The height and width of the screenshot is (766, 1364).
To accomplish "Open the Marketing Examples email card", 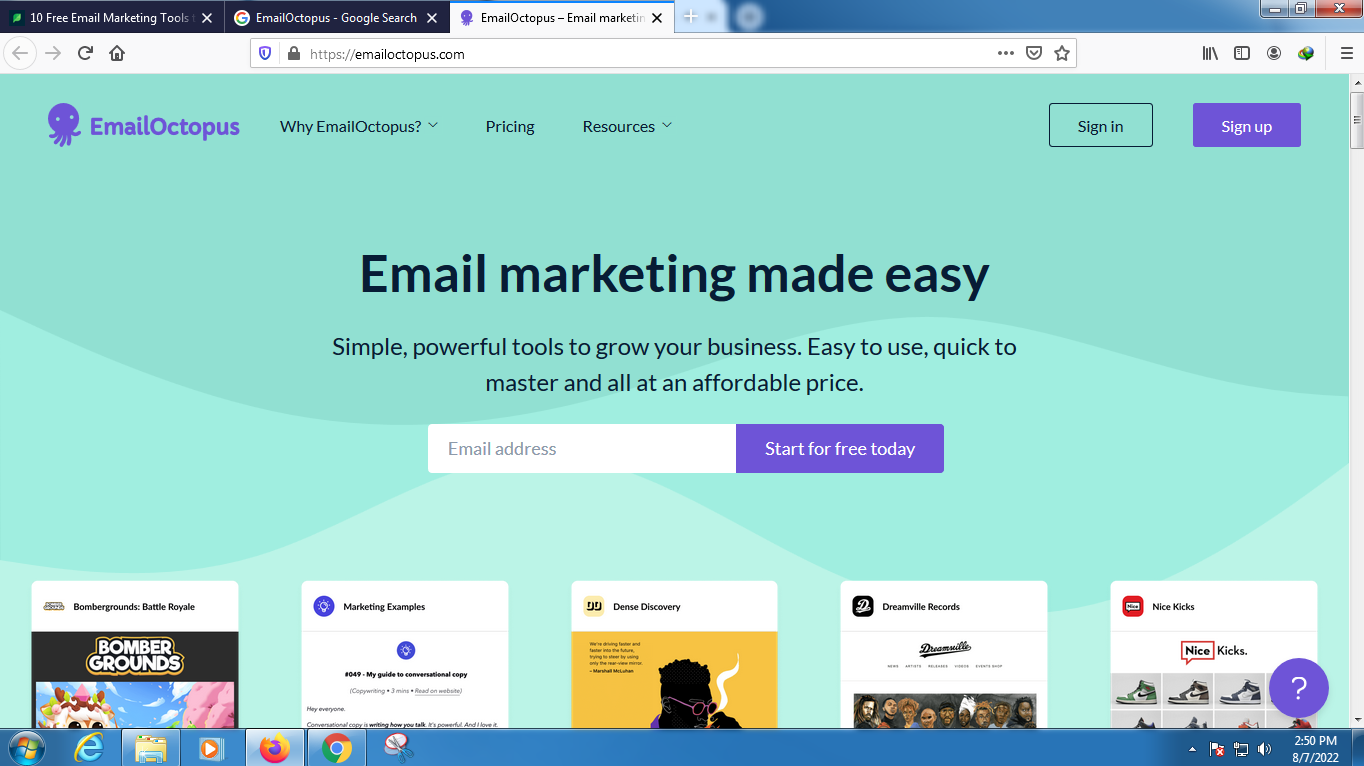I will [x=405, y=654].
